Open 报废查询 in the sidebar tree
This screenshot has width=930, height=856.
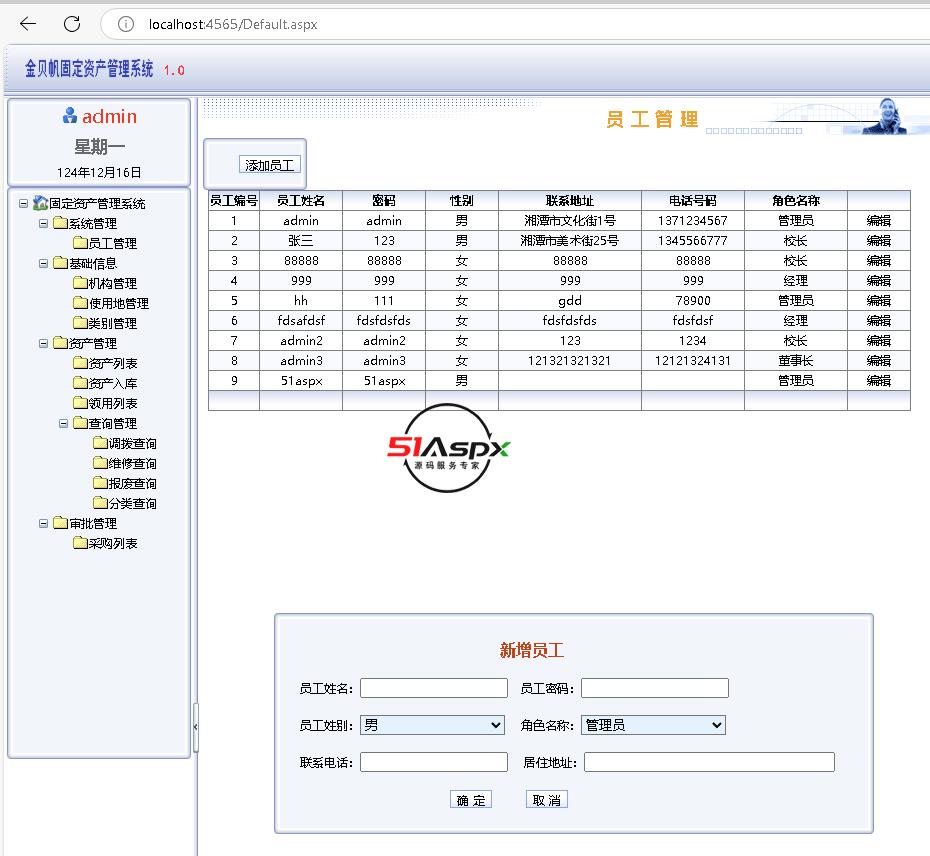coord(132,483)
